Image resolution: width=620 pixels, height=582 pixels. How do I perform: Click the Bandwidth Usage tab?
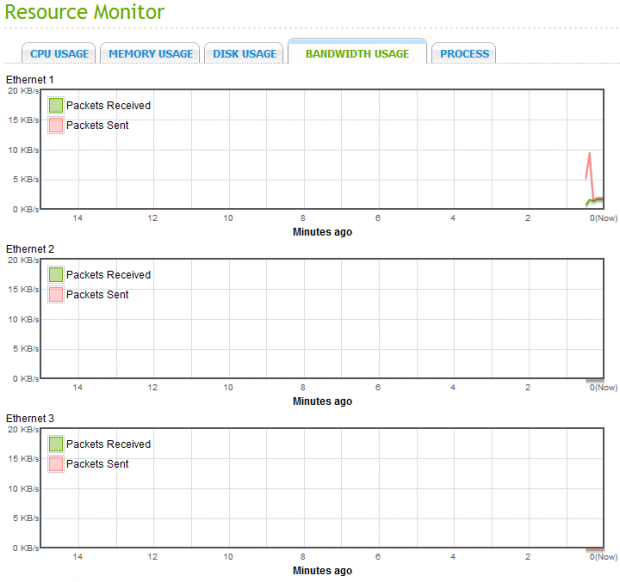(x=357, y=52)
